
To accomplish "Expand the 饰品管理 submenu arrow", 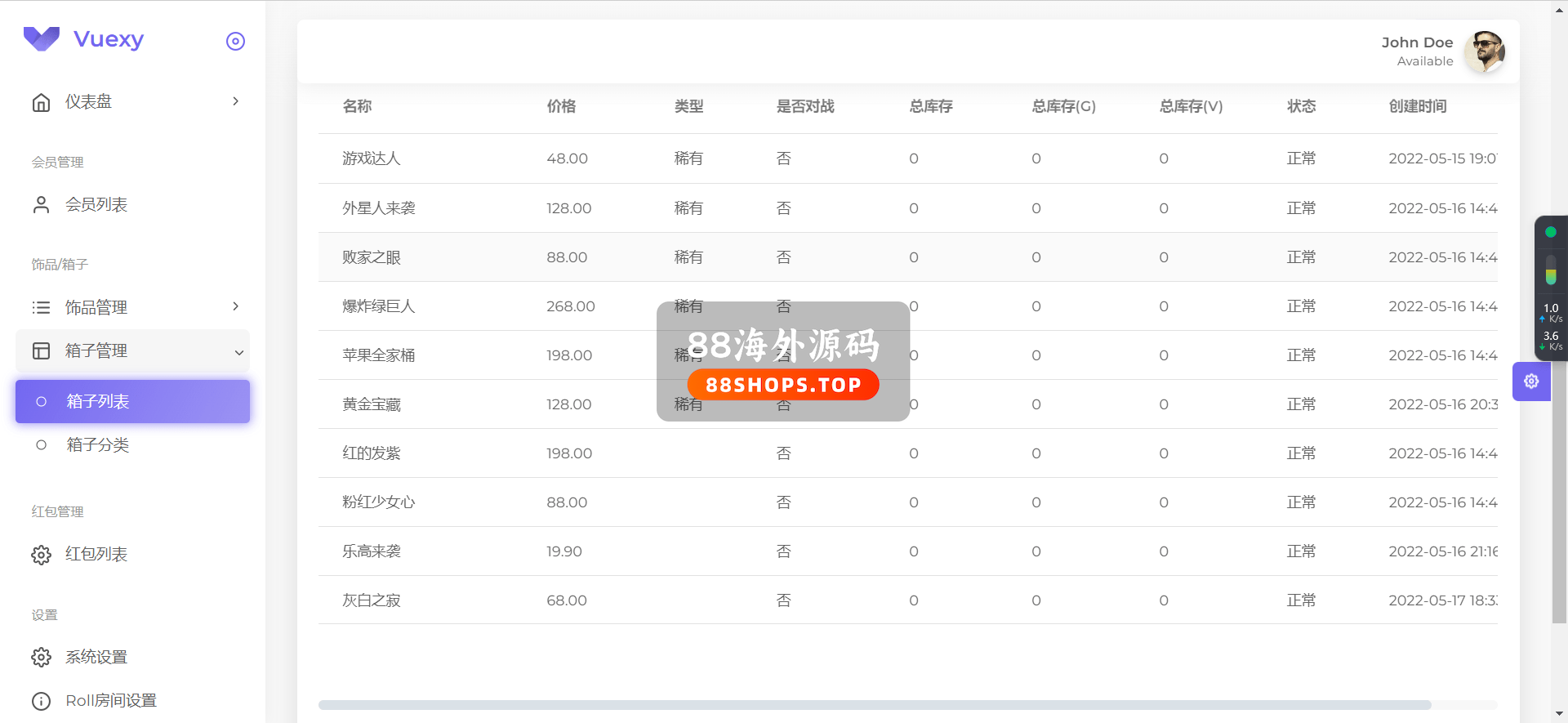I will 236,306.
